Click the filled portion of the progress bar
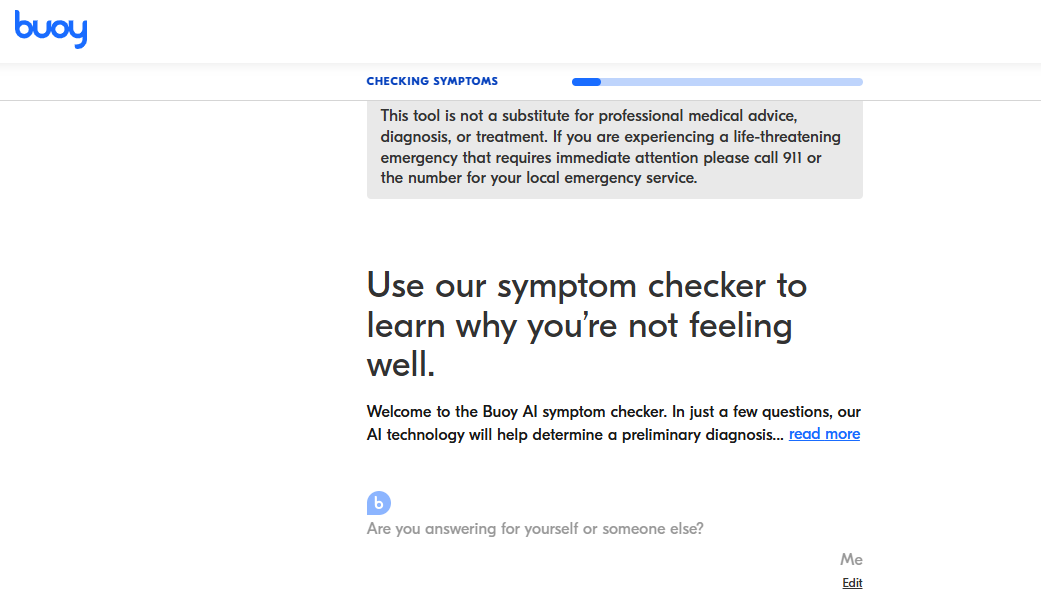The width and height of the screenshot is (1041, 595). click(585, 82)
